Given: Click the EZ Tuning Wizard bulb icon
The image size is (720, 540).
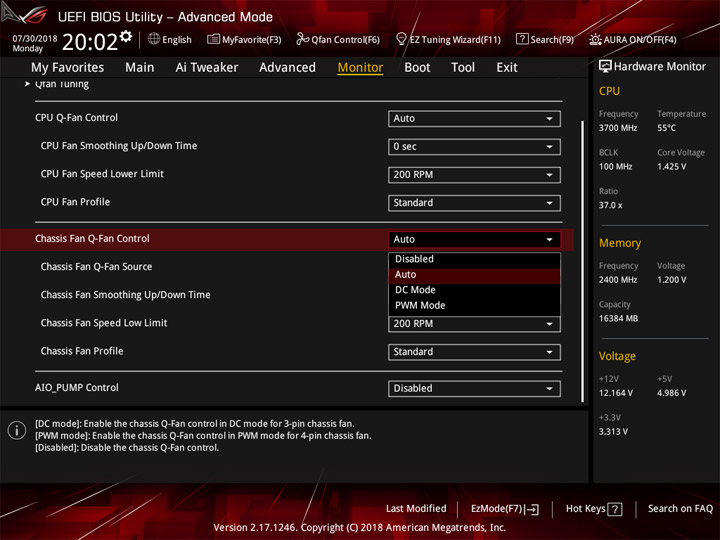Looking at the screenshot, I should click(401, 39).
